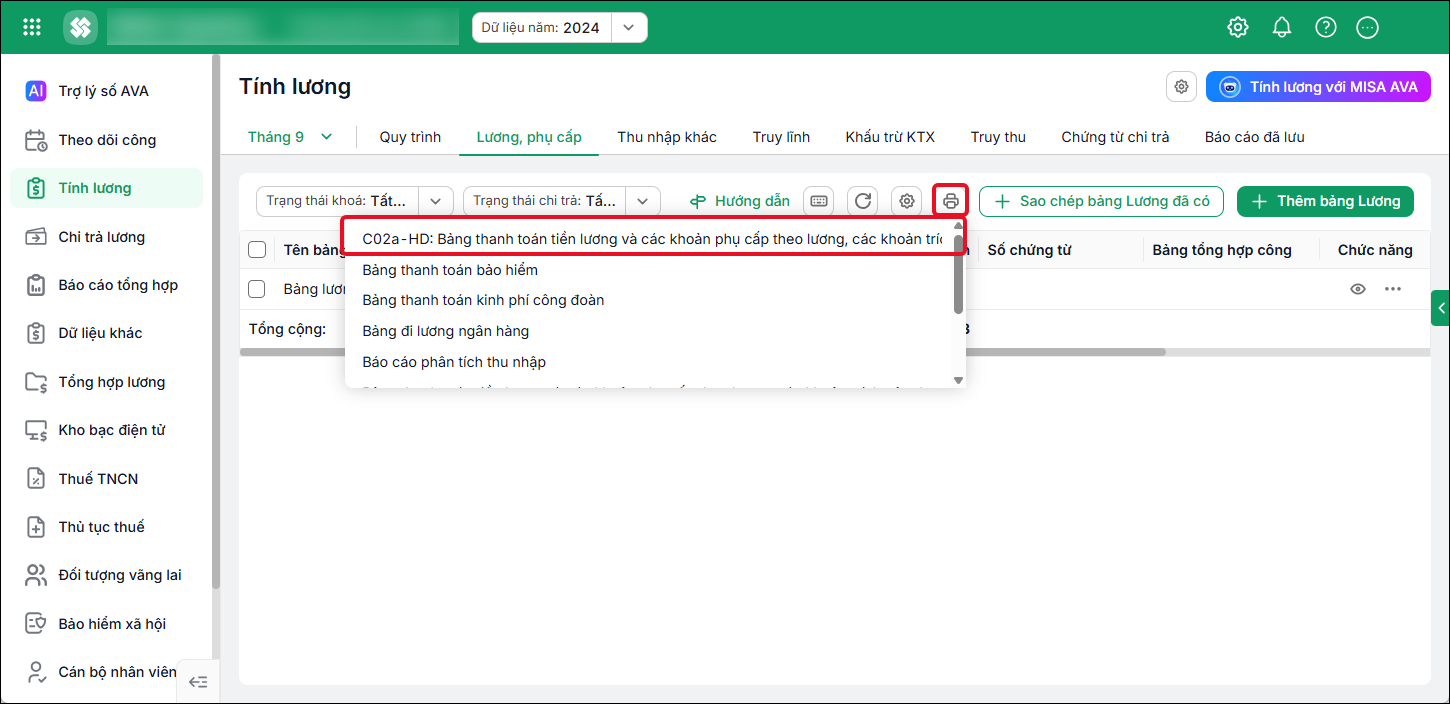Screen dimensions: 1450x704
Task: Switch to Thu nhập khác tab
Action: point(667,137)
